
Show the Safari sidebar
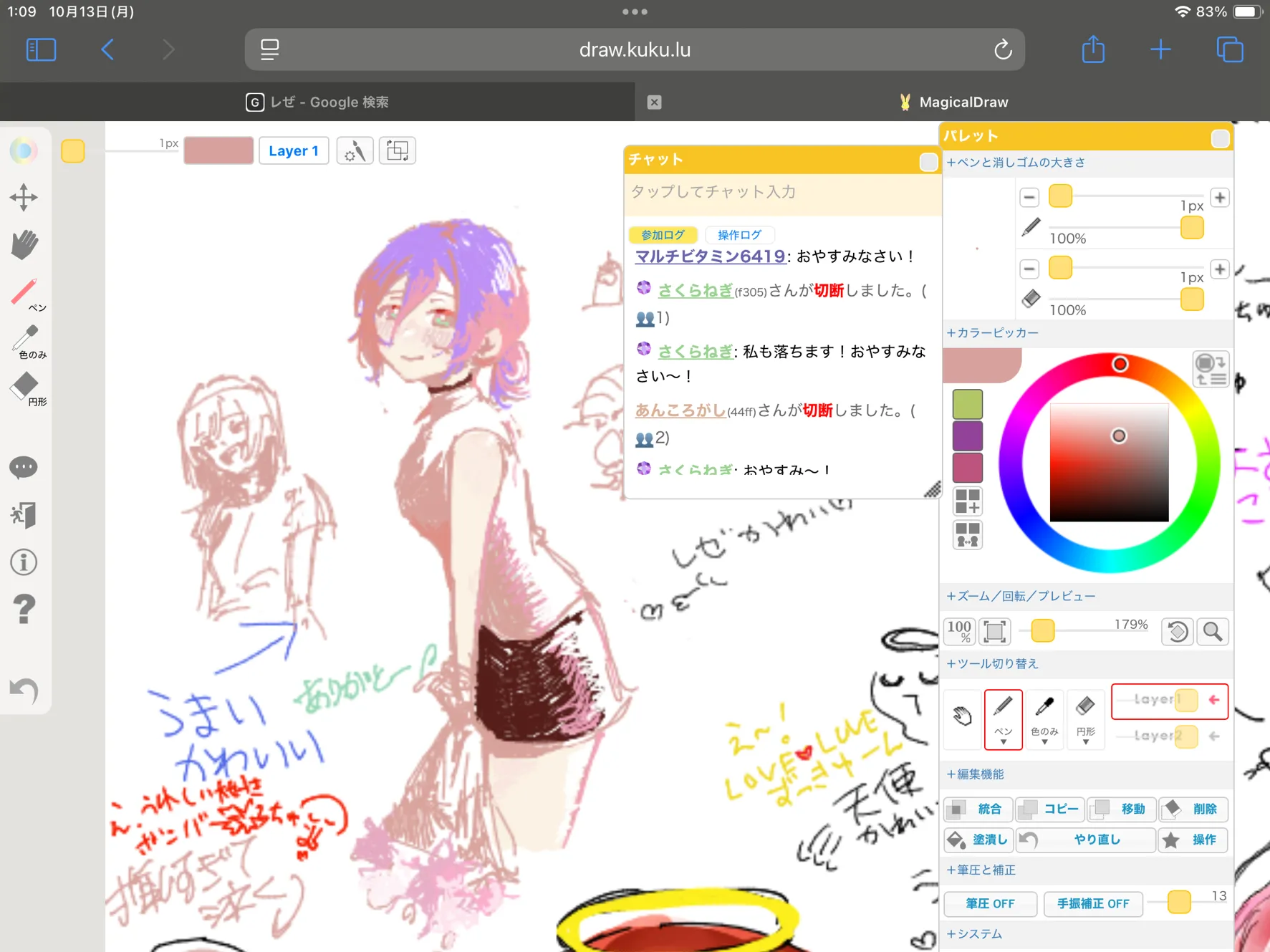click(x=41, y=49)
